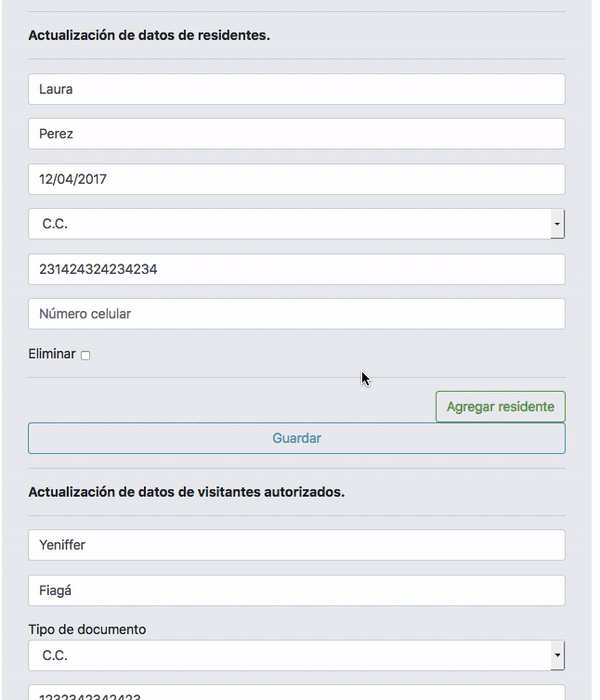Click the visitor document number field at bottom
The height and width of the screenshot is (700, 600).
click(296, 694)
